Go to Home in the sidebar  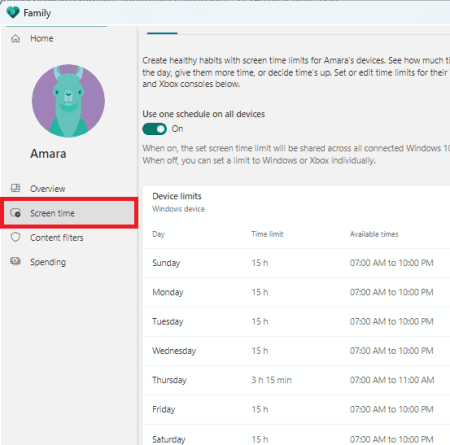[x=42, y=39]
